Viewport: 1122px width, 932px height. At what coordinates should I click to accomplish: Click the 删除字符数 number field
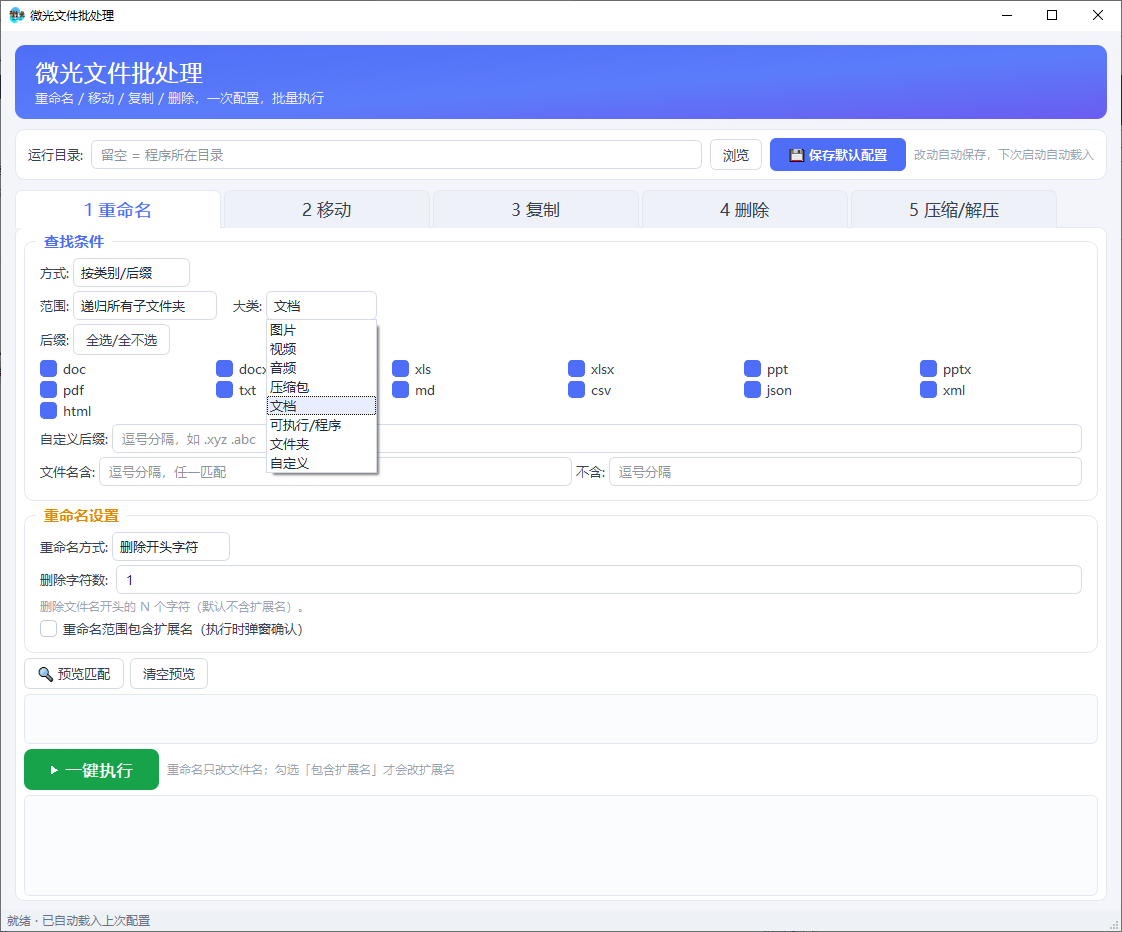pyautogui.click(x=599, y=580)
